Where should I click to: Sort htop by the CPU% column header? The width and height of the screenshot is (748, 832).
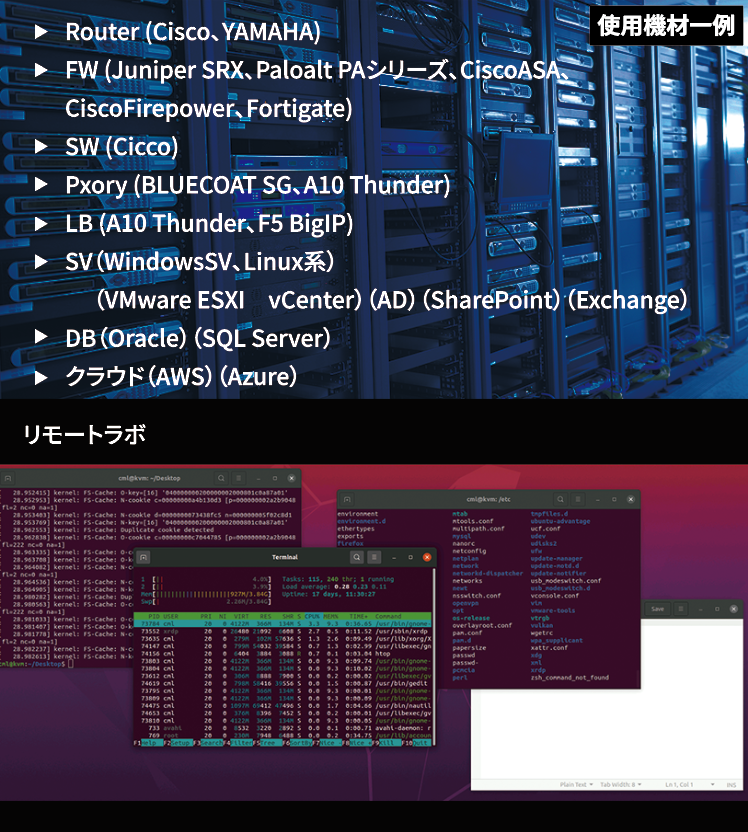pos(312,617)
